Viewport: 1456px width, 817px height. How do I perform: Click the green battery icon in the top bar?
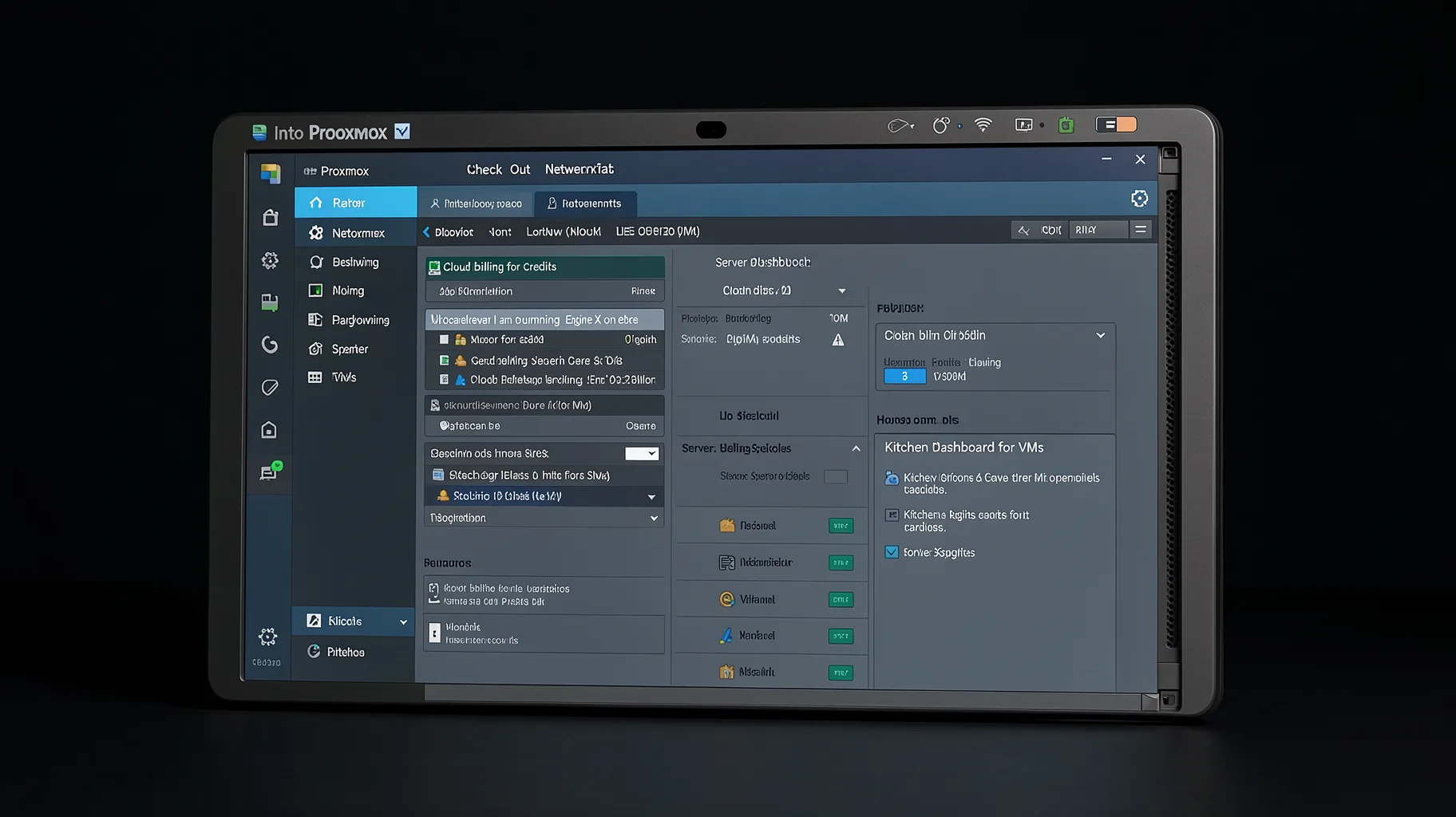pyautogui.click(x=1066, y=125)
